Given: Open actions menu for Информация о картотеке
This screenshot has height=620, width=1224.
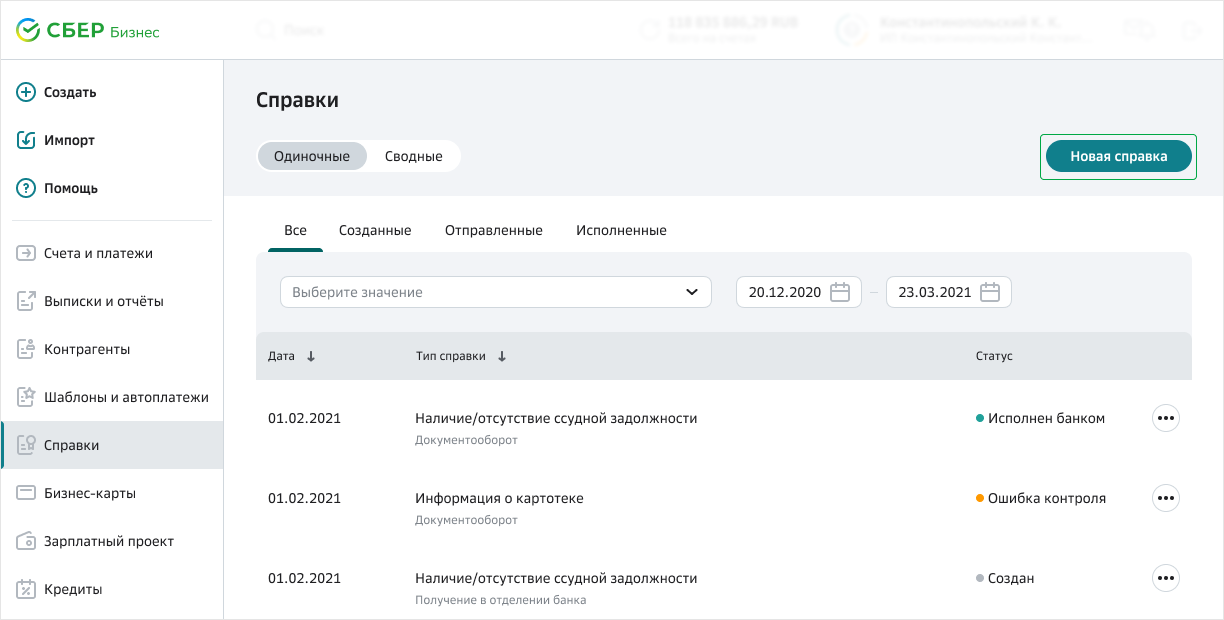Looking at the screenshot, I should [x=1165, y=498].
